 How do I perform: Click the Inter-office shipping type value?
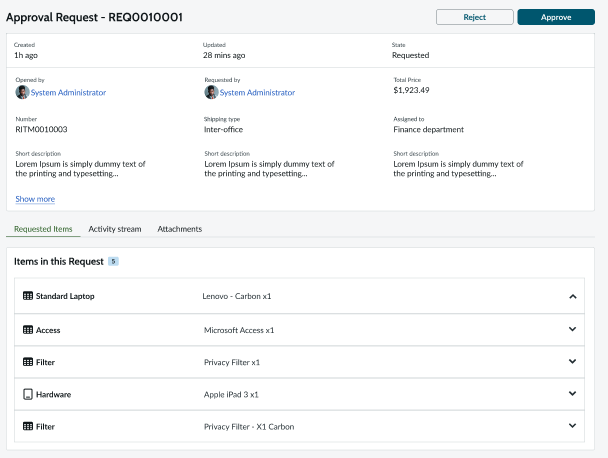point(223,130)
